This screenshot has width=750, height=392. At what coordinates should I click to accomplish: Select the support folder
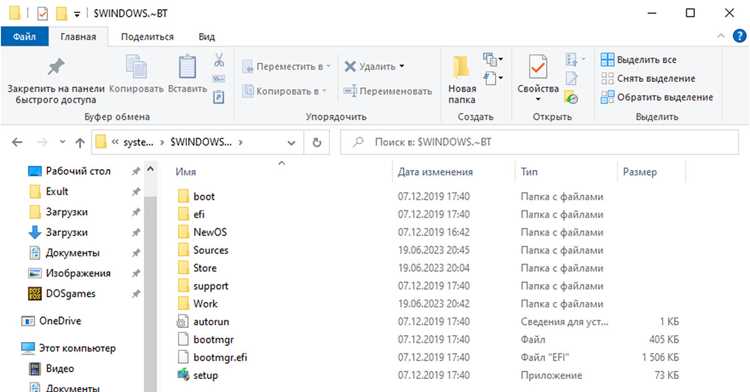203,286
